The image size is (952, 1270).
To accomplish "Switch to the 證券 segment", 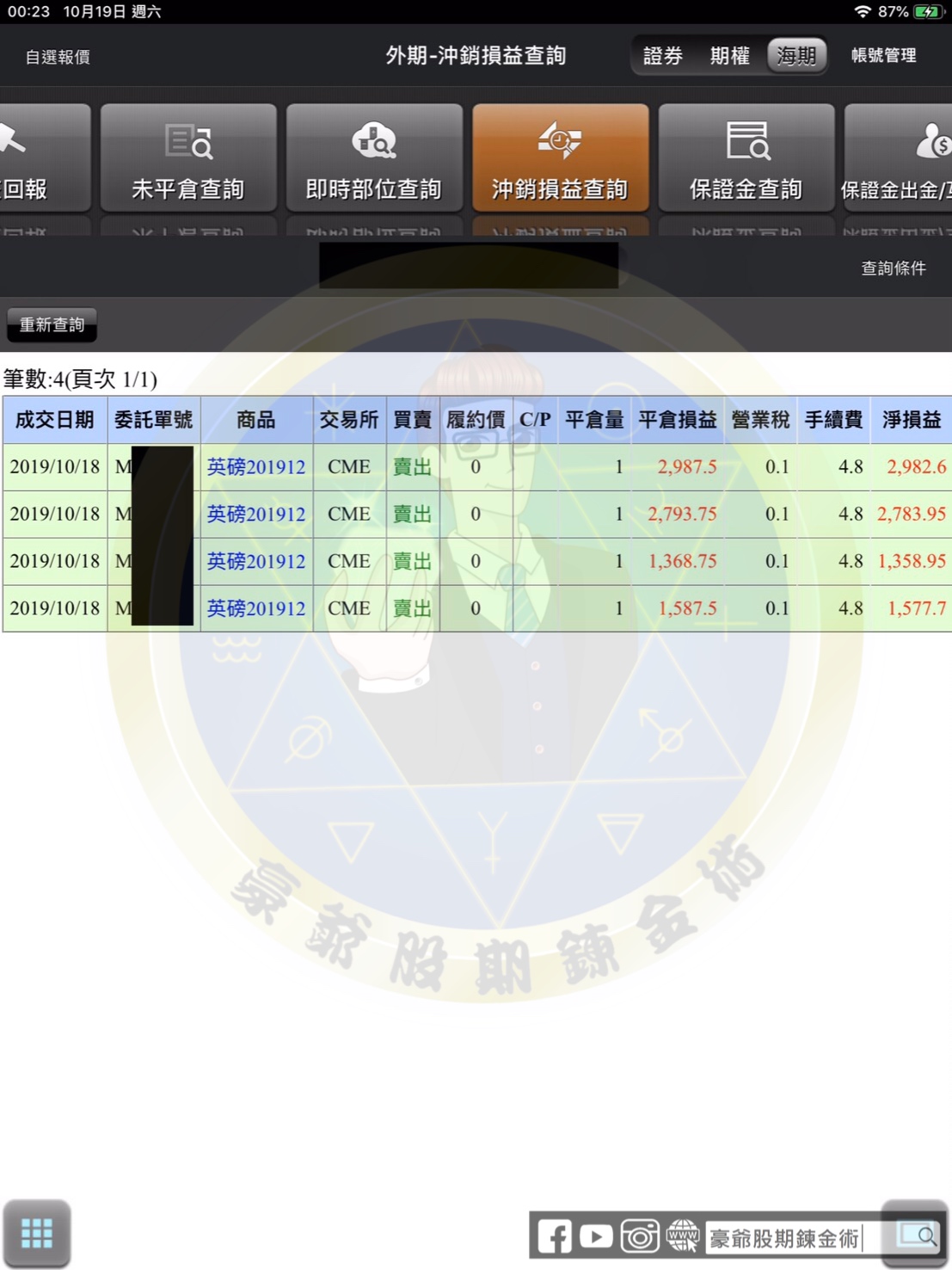I will click(x=663, y=56).
